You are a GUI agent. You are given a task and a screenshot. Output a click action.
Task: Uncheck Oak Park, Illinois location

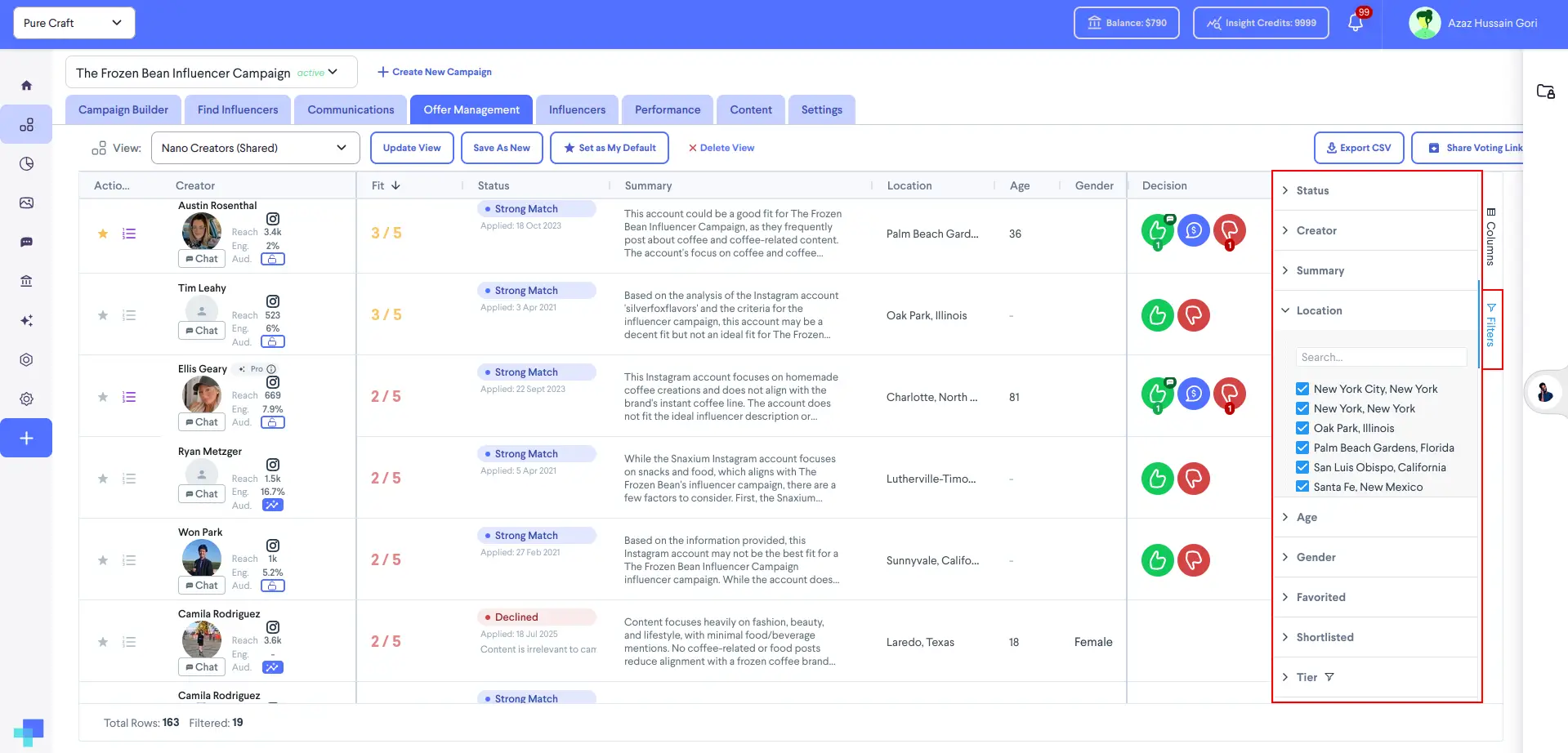click(x=1302, y=428)
